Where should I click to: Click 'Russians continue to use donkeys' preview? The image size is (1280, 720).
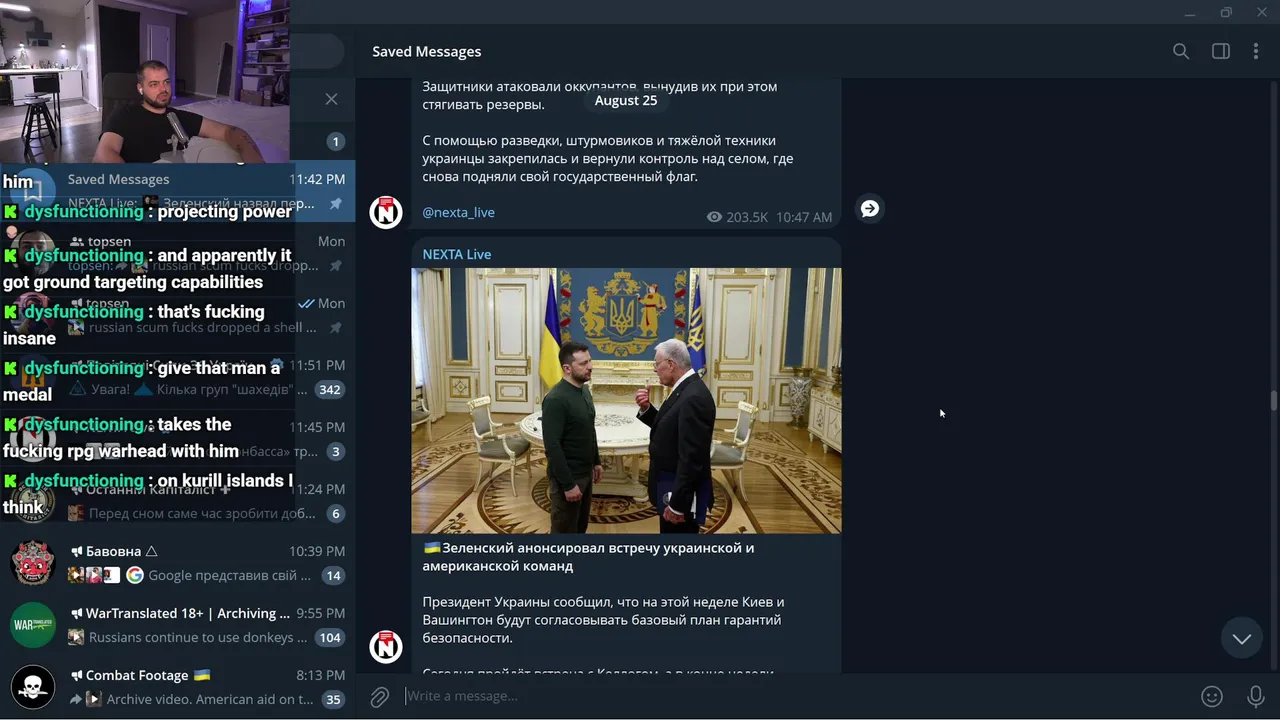tap(198, 637)
